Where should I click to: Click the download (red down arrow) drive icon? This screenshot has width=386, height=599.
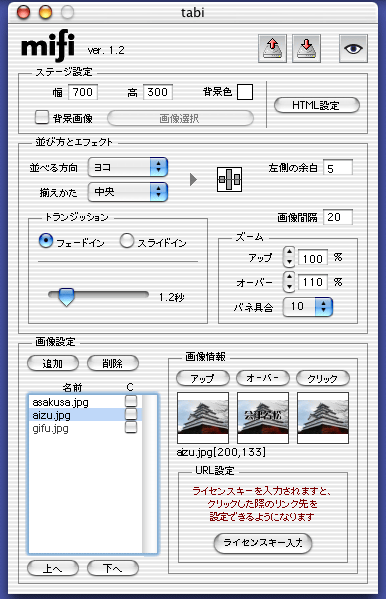[x=307, y=49]
